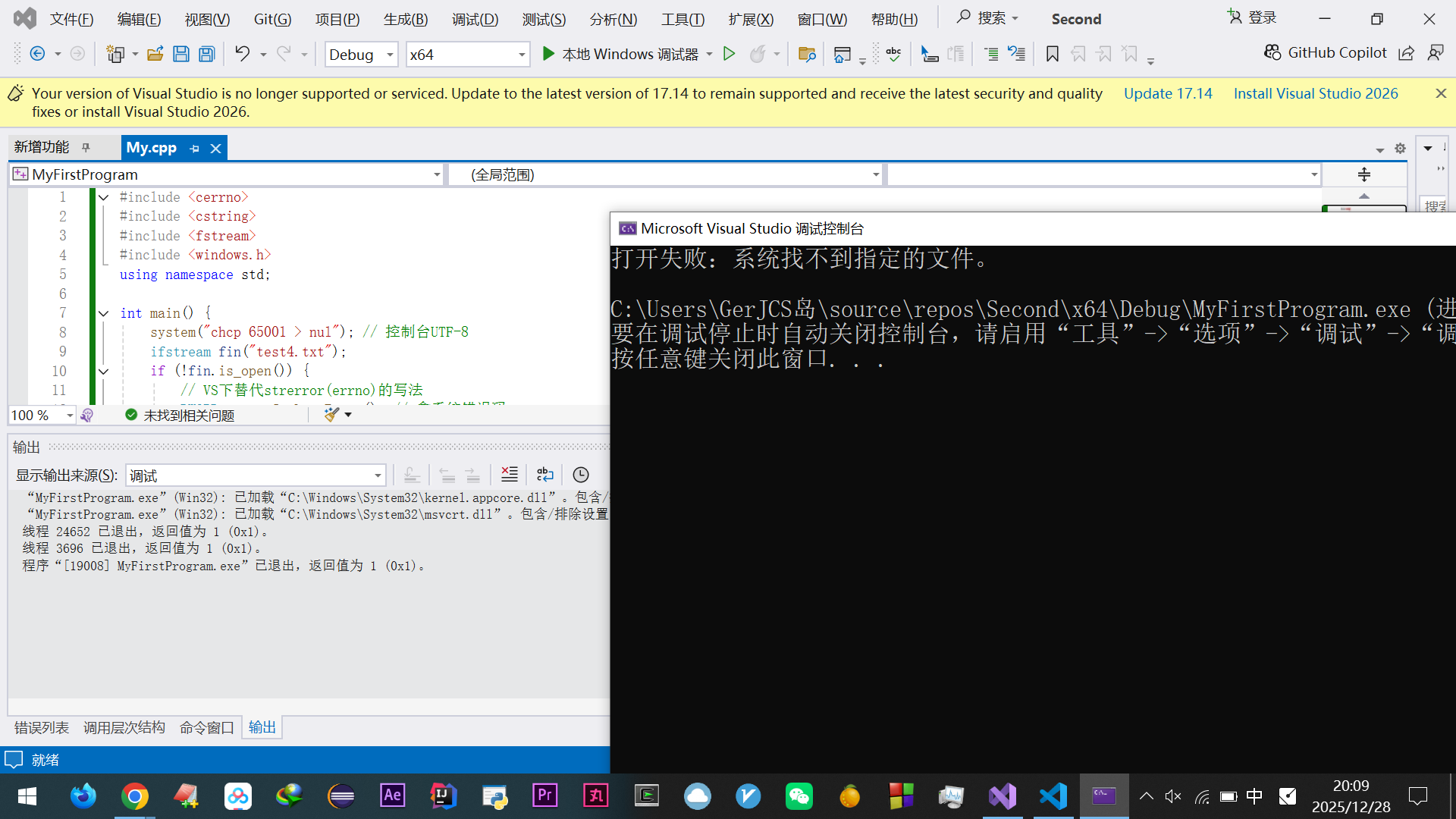The width and height of the screenshot is (1456, 819).
Task: Click the Undo arrow icon
Action: point(242,54)
